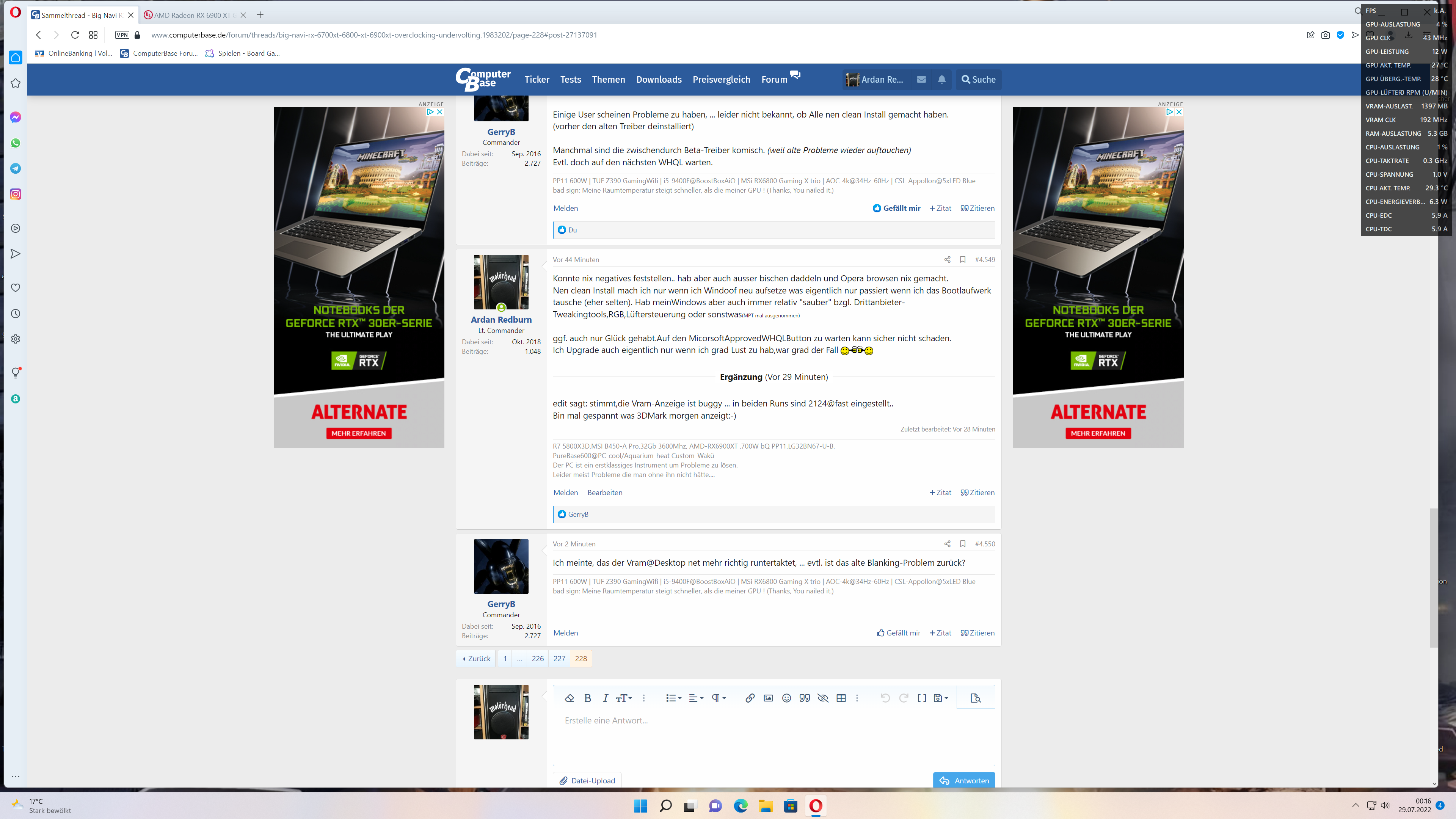The width and height of the screenshot is (1456, 819).
Task: Go to page 227 of thread
Action: pyautogui.click(x=559, y=659)
